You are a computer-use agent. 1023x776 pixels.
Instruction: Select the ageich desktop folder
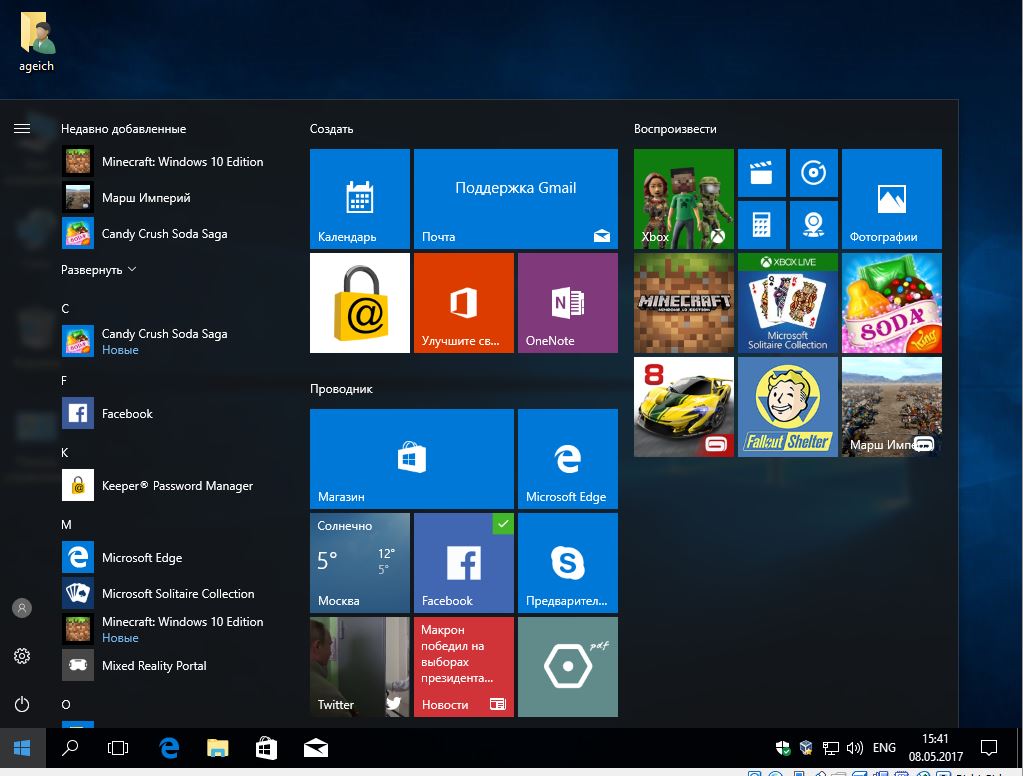coord(37,41)
